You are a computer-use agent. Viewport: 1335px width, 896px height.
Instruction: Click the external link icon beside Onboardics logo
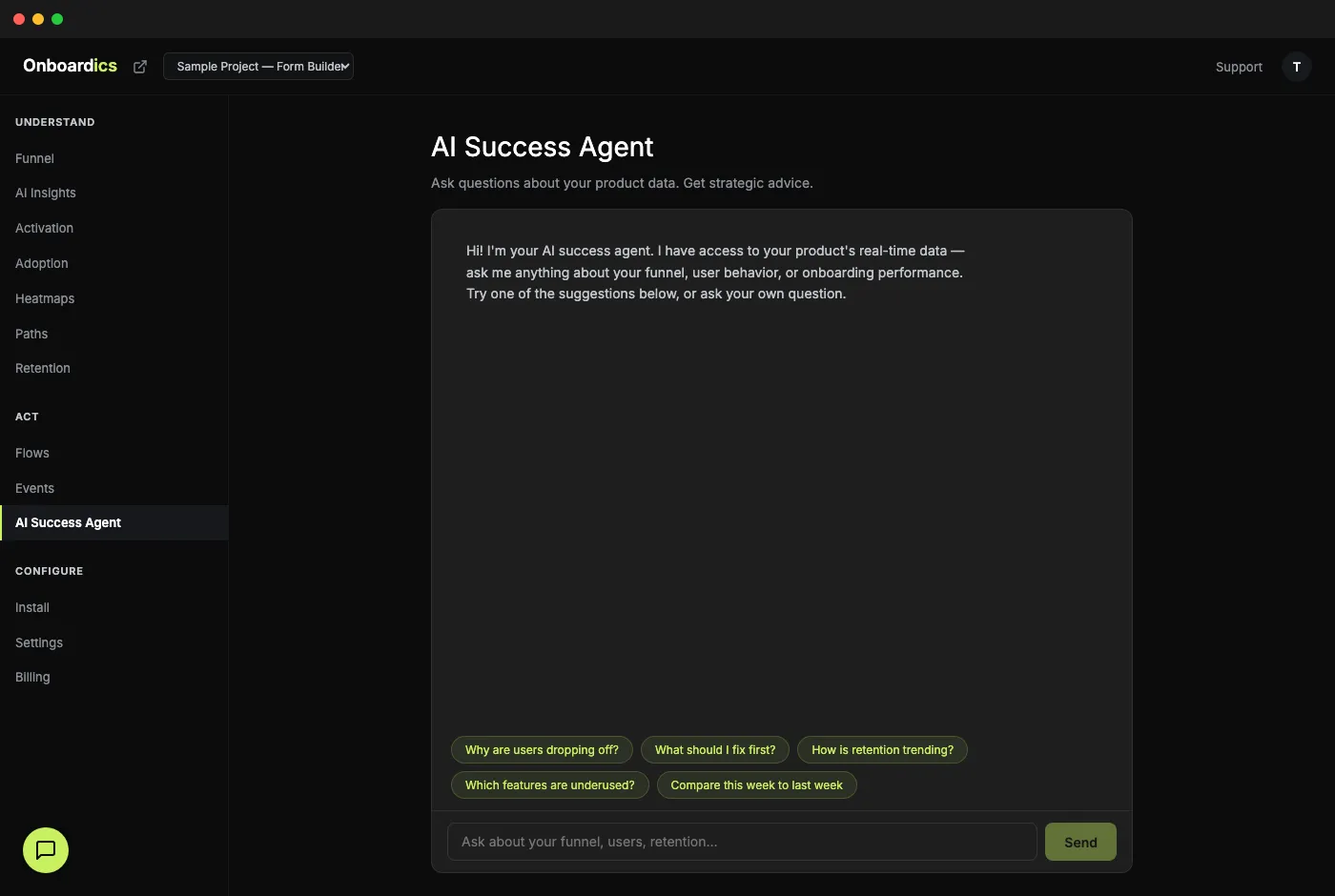[x=140, y=66]
